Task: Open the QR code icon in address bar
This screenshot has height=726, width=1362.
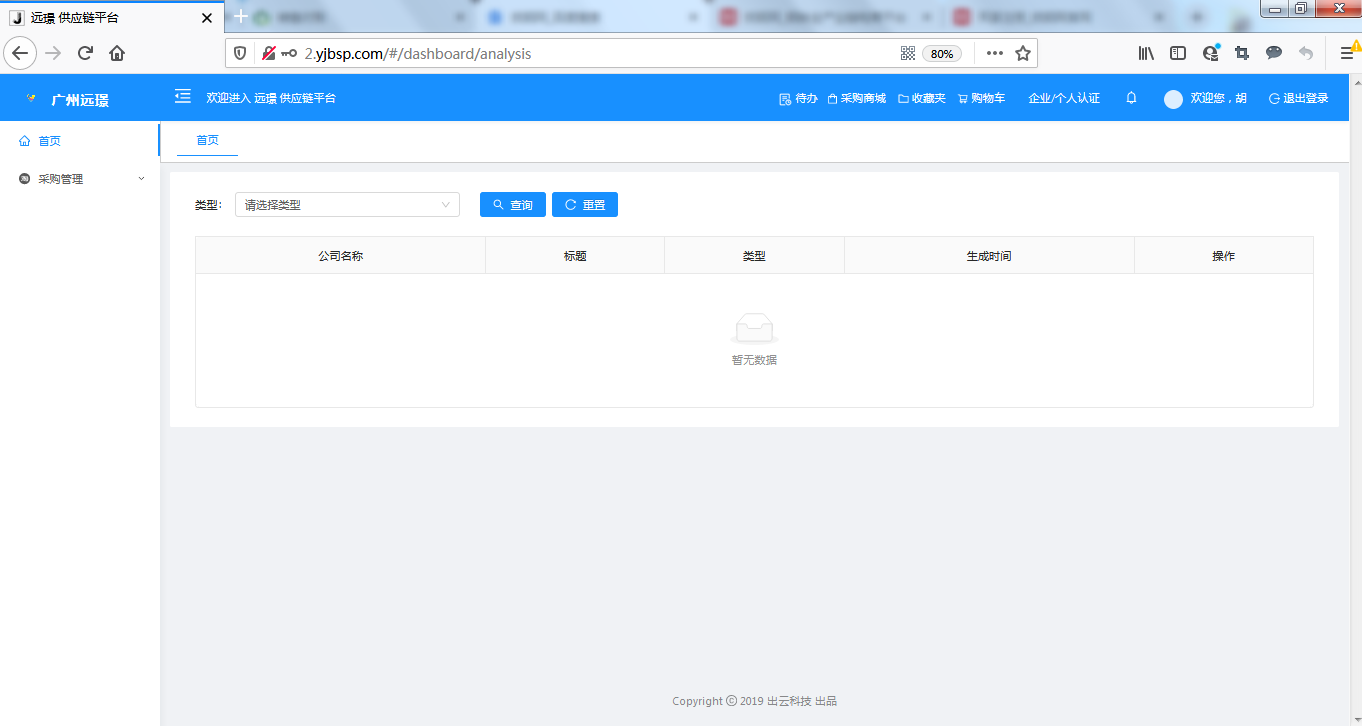Action: click(x=908, y=53)
